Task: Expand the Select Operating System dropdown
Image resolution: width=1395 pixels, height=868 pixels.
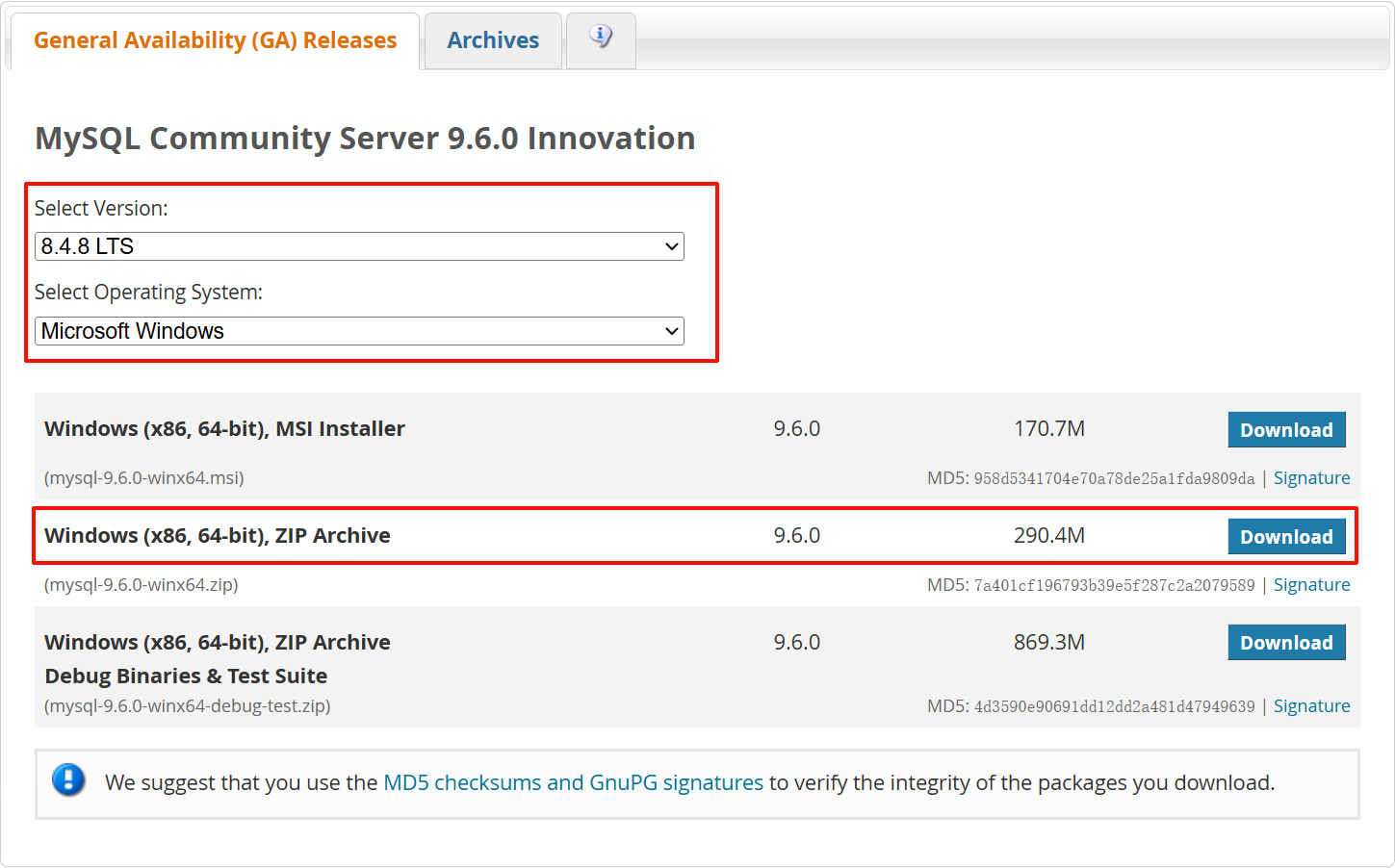Action: [359, 331]
